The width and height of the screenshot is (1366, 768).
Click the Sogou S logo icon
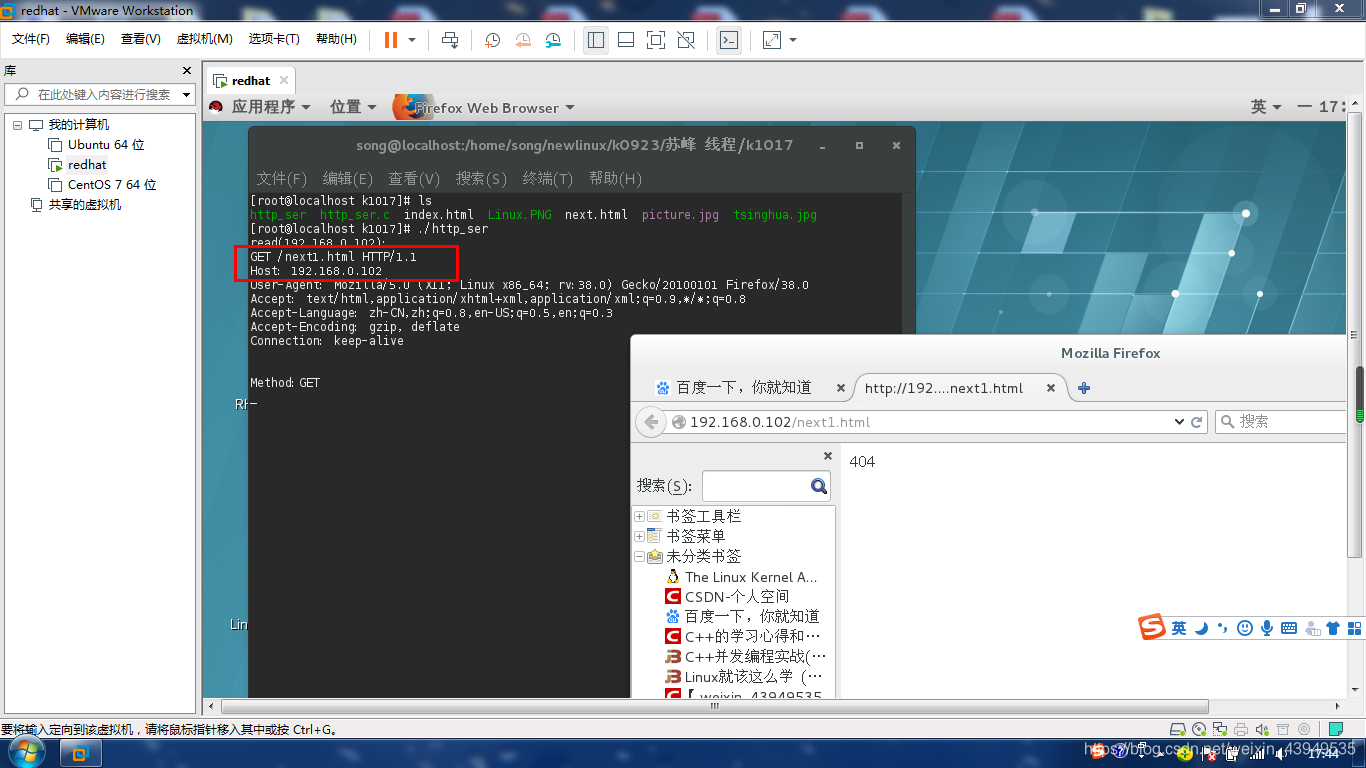point(1153,628)
